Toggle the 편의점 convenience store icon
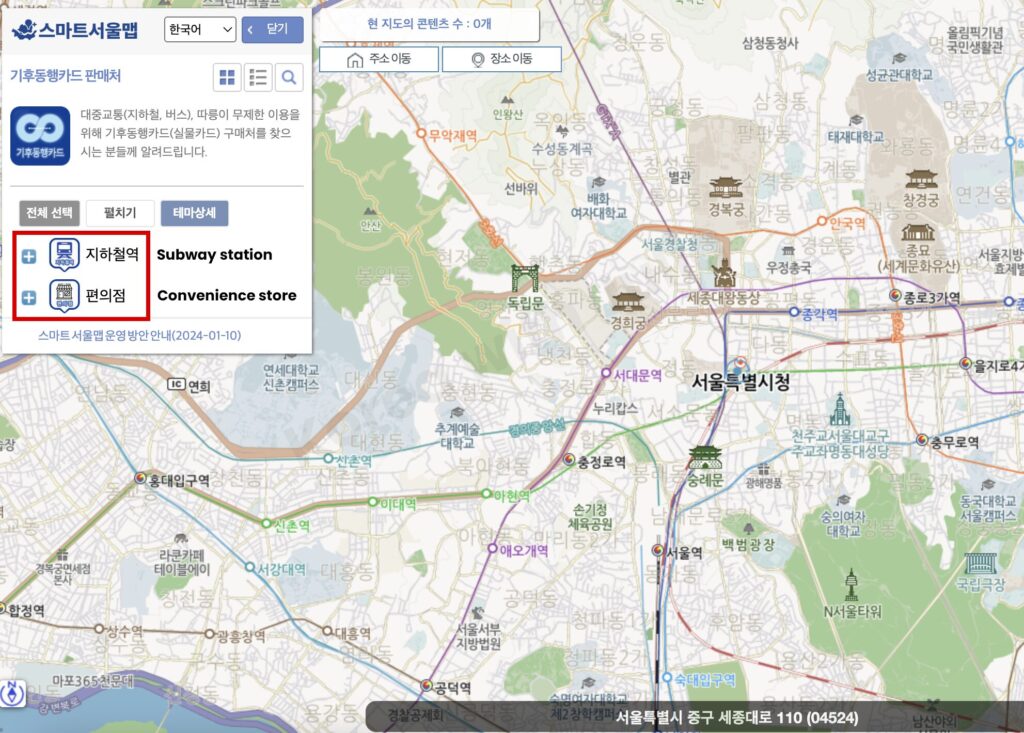Viewport: 1024px width, 733px height. [64, 296]
